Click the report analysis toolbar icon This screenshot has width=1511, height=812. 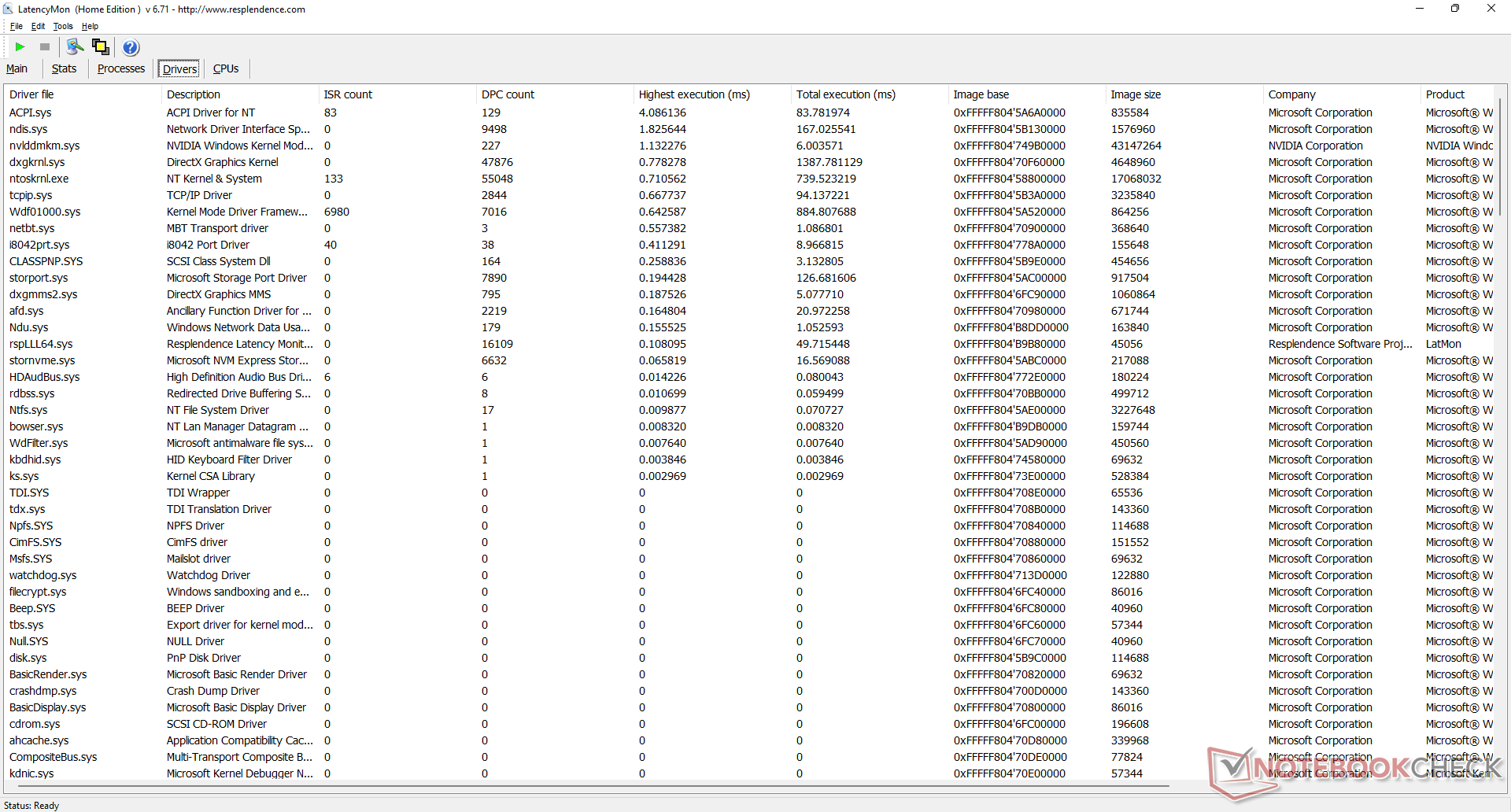pyautogui.click(x=75, y=47)
